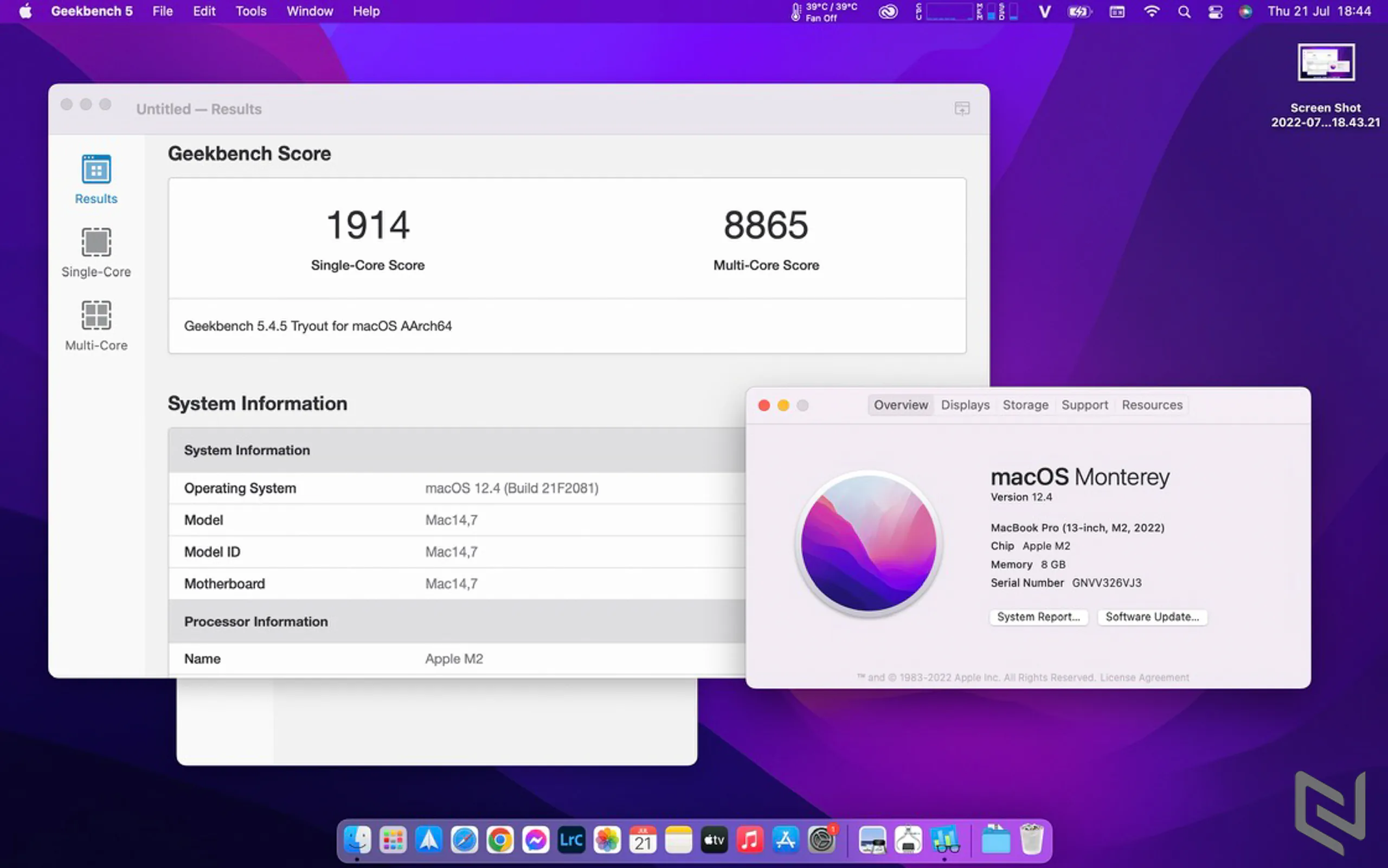Image resolution: width=1388 pixels, height=868 pixels.
Task: Click the upload icon in Geekbench title bar
Action: tap(962, 108)
